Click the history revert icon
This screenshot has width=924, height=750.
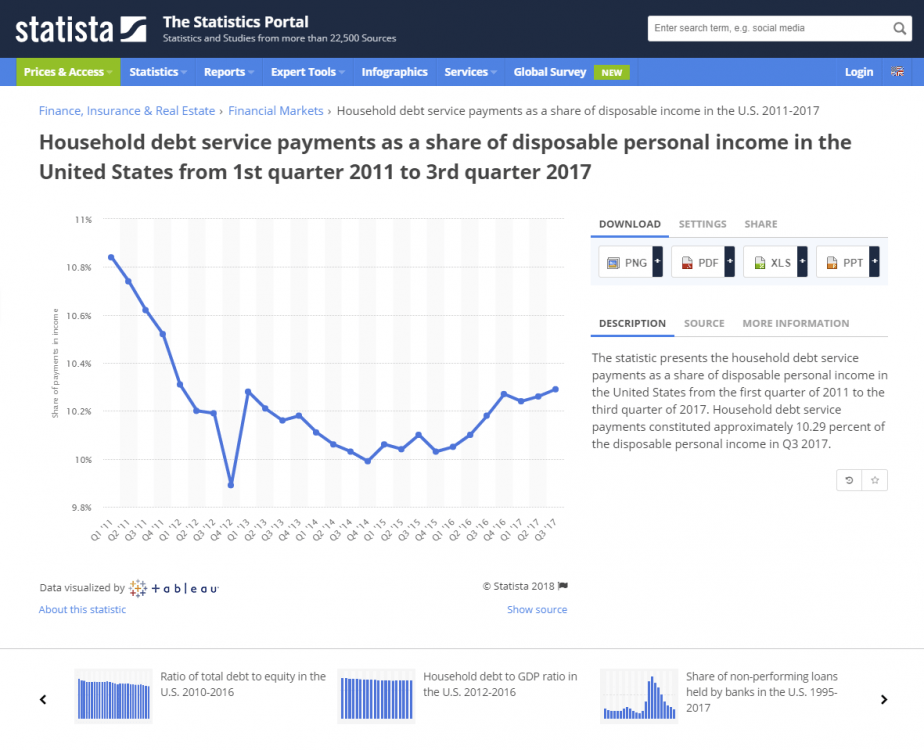(849, 480)
